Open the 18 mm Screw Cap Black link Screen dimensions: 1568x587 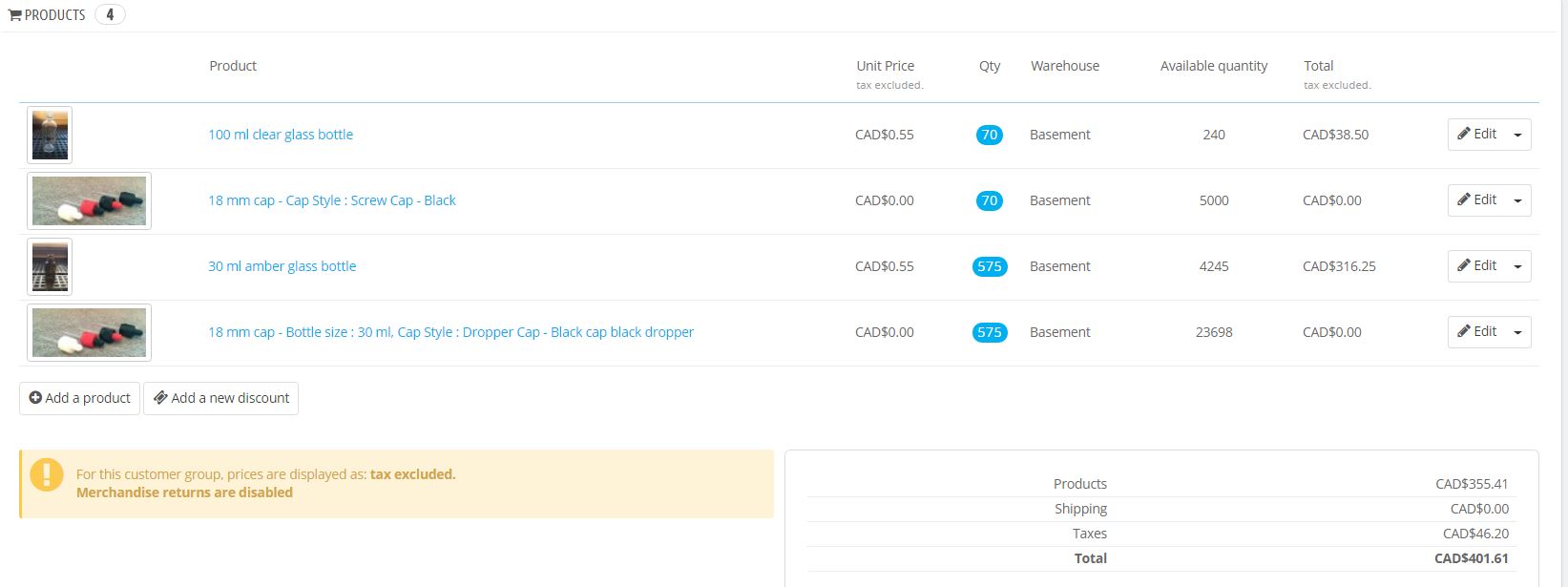332,200
